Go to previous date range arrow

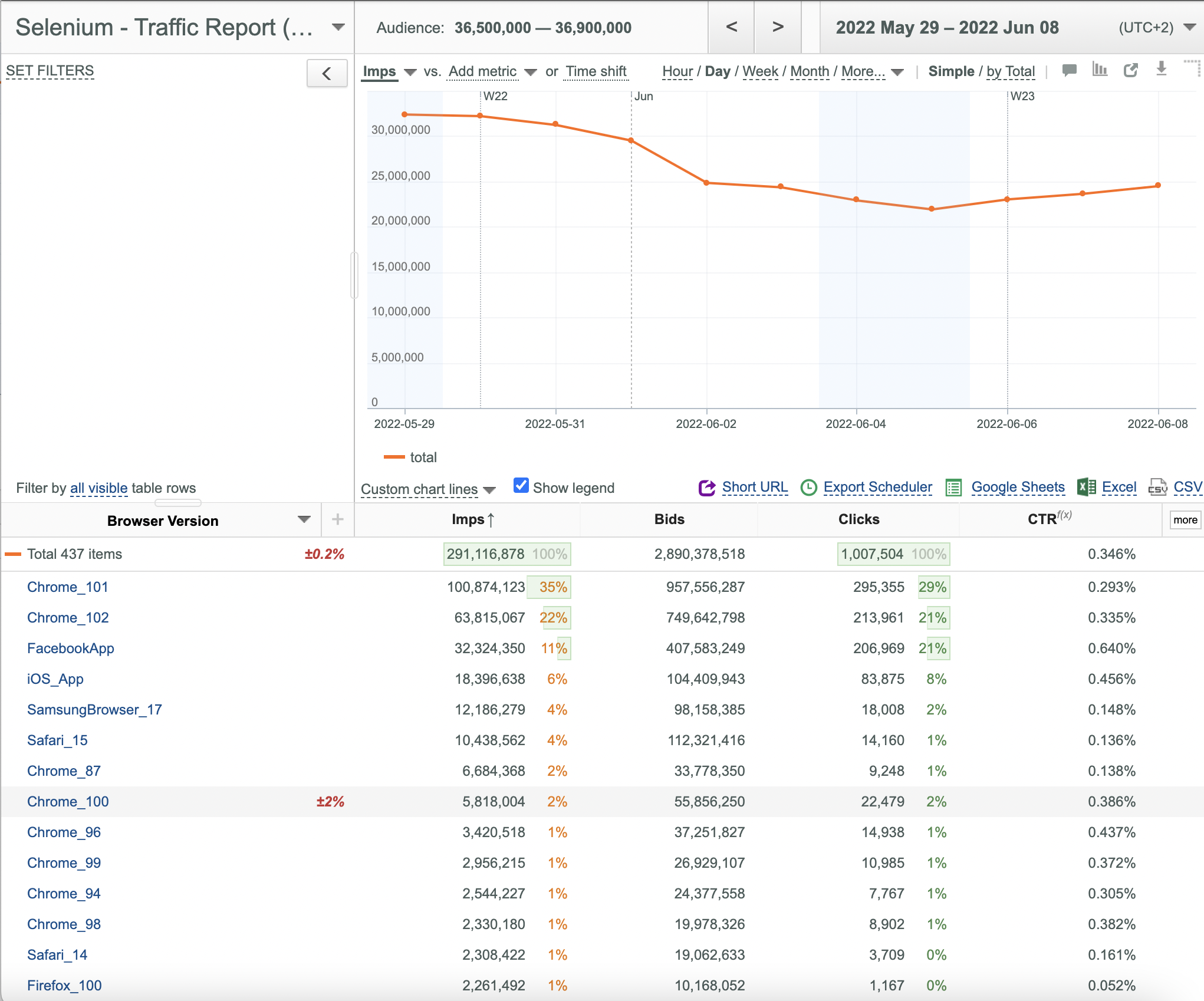pos(731,27)
